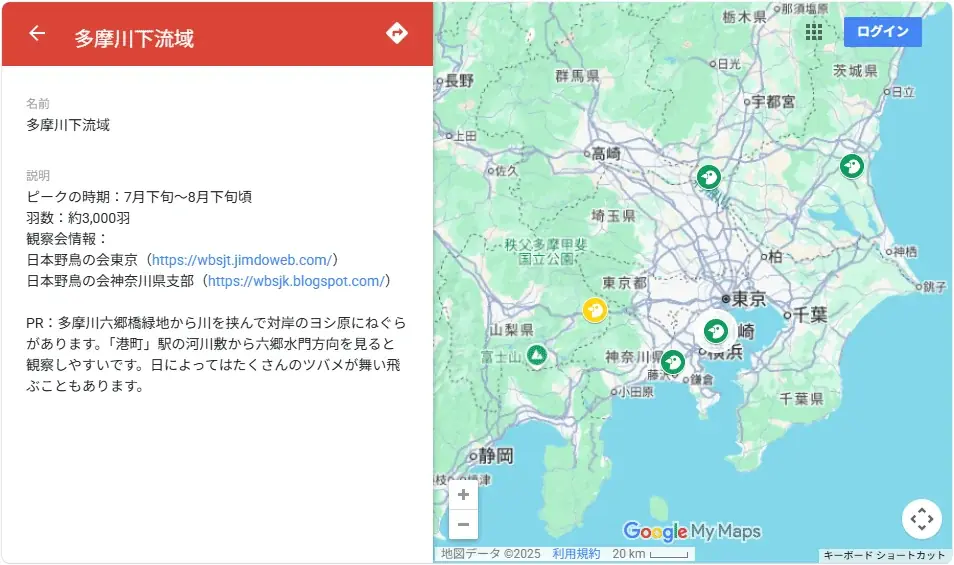Open the 利用規約 link below the map
This screenshot has width=954, height=565.
pyautogui.click(x=576, y=554)
